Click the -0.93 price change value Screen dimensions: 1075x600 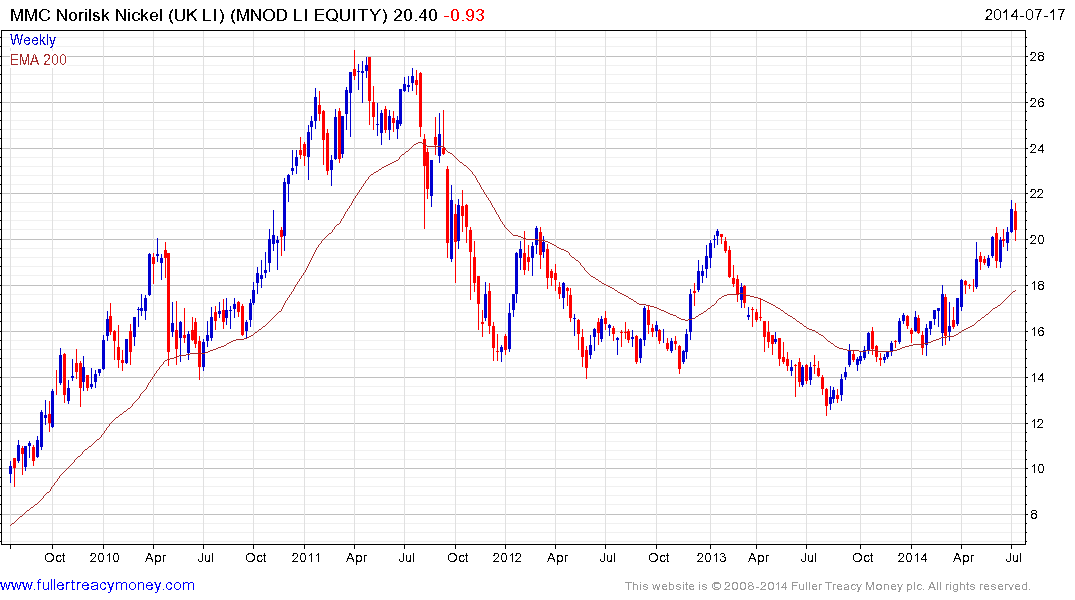point(463,15)
